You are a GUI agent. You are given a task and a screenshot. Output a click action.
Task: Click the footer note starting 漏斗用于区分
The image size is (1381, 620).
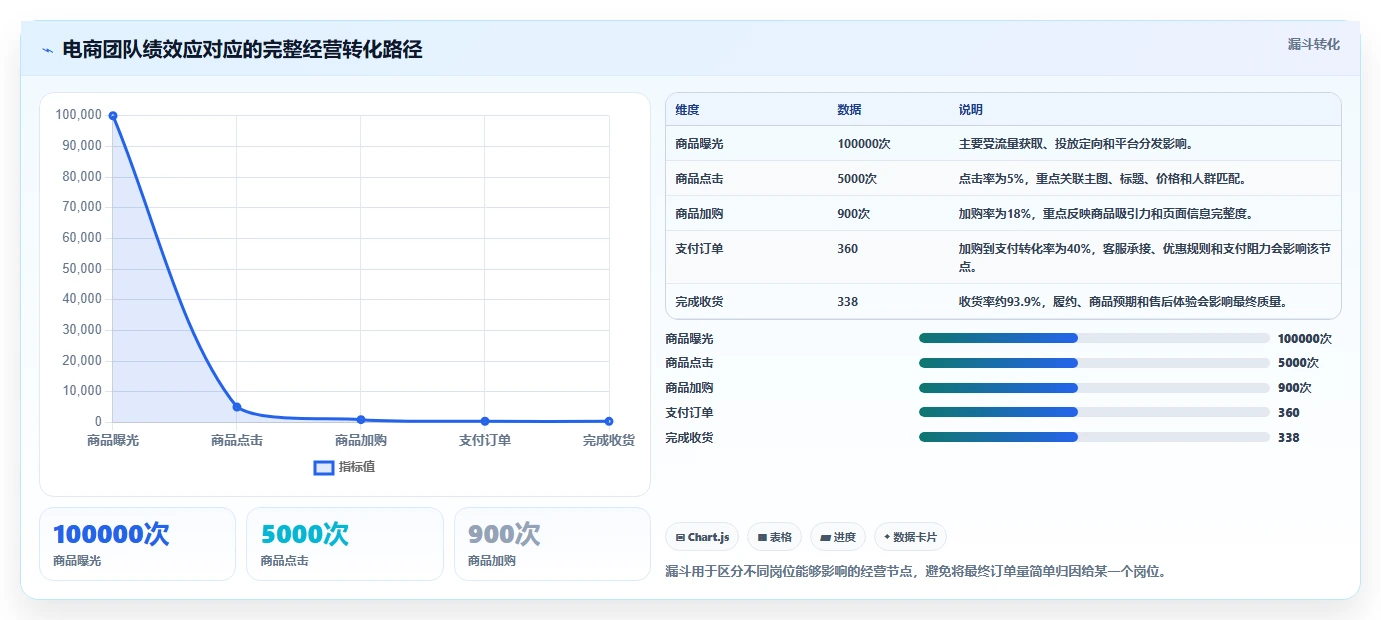916,572
